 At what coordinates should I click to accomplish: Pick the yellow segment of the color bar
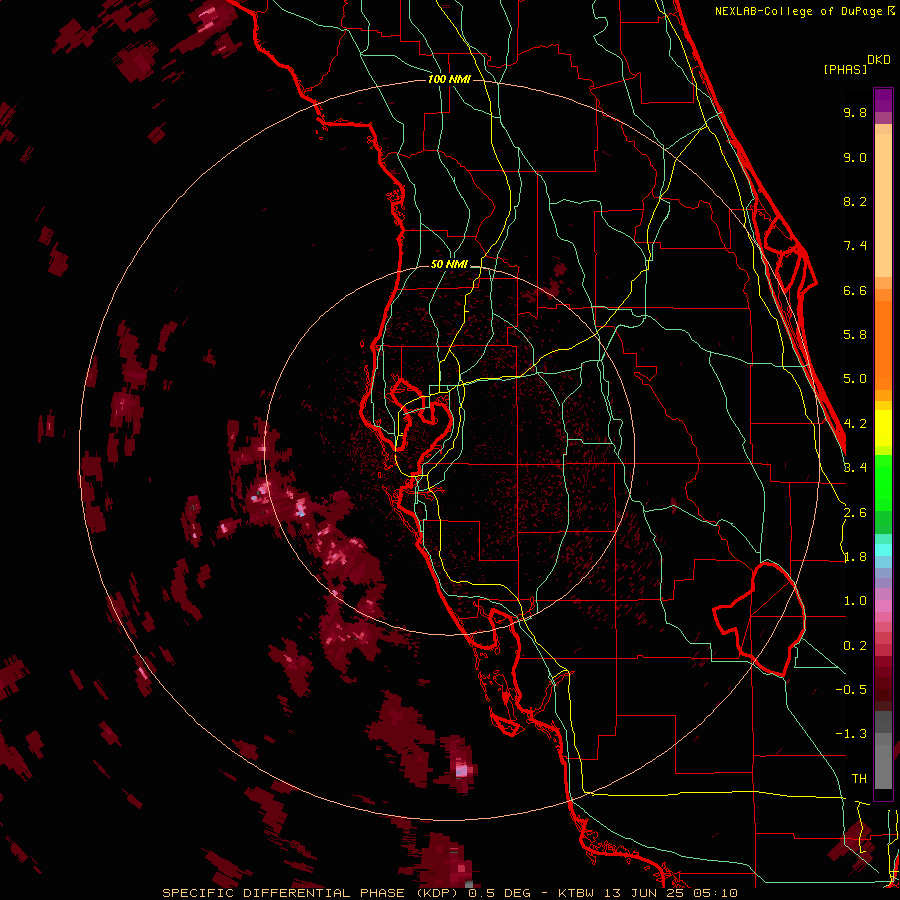tap(883, 428)
